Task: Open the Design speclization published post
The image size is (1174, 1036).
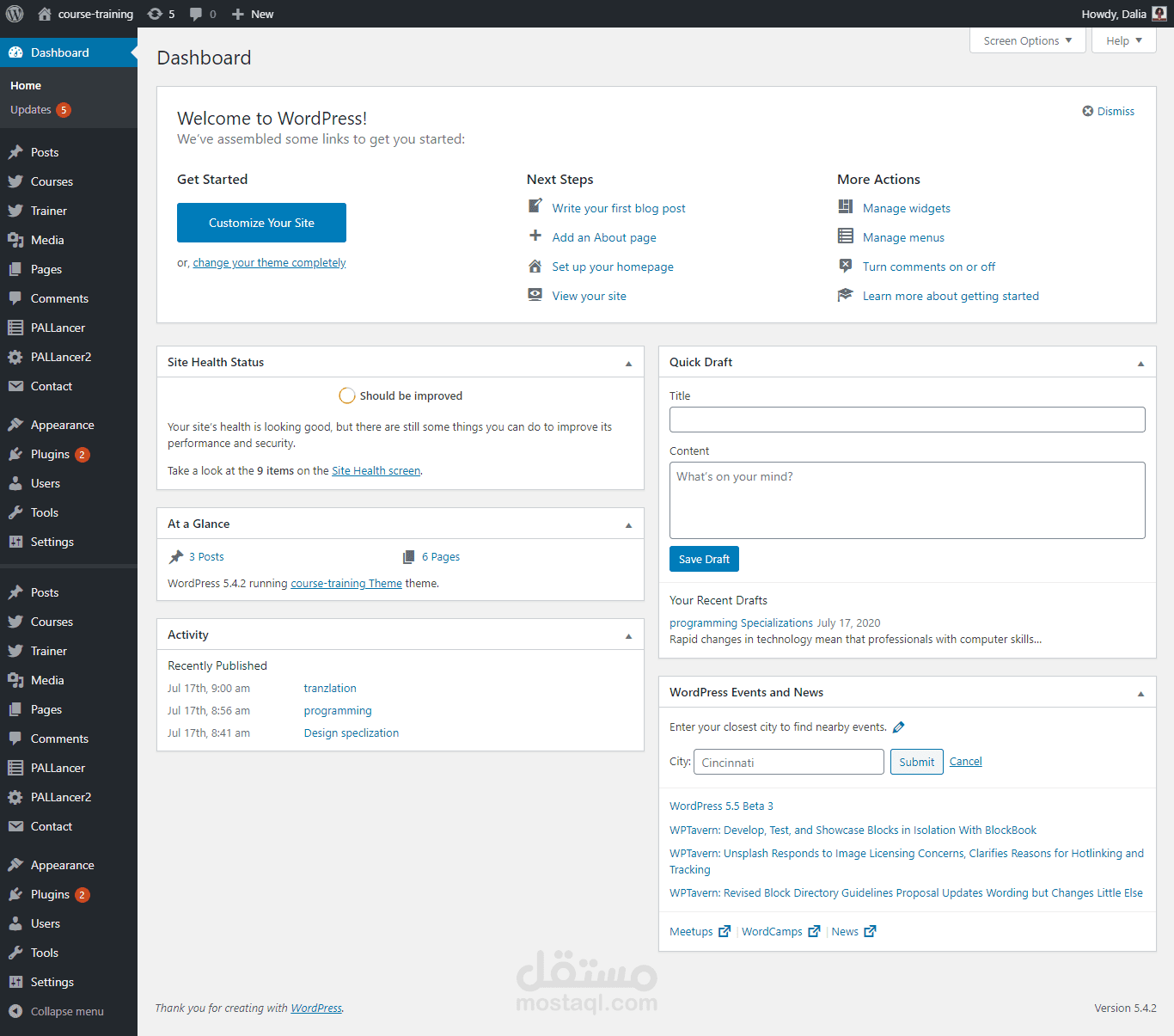Action: (x=352, y=733)
